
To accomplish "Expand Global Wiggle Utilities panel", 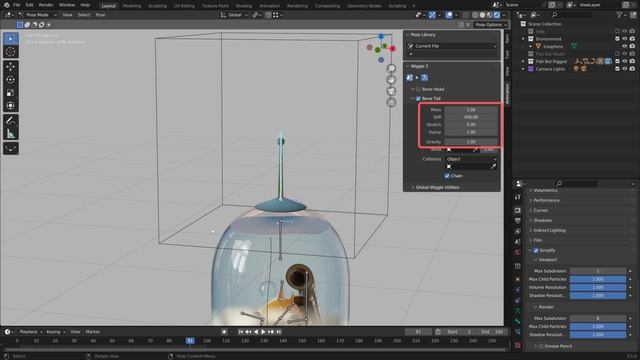I will pos(437,187).
